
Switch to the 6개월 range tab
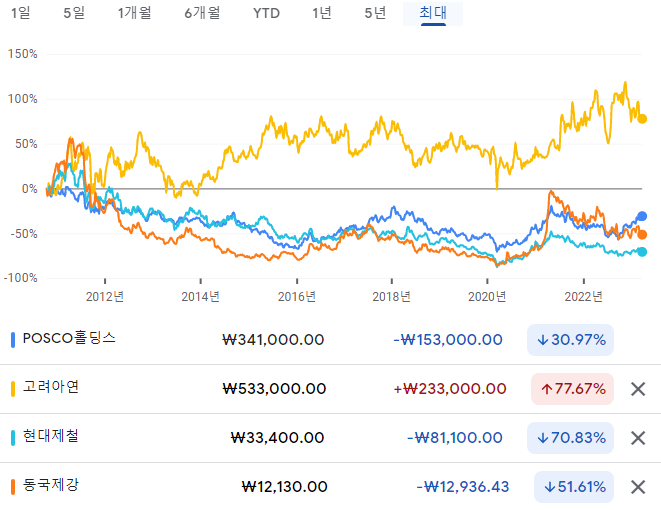tap(202, 13)
